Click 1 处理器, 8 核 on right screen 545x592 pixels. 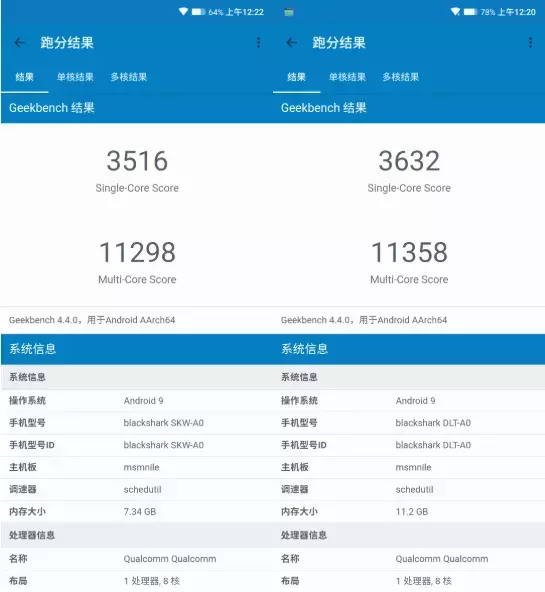pos(423,581)
